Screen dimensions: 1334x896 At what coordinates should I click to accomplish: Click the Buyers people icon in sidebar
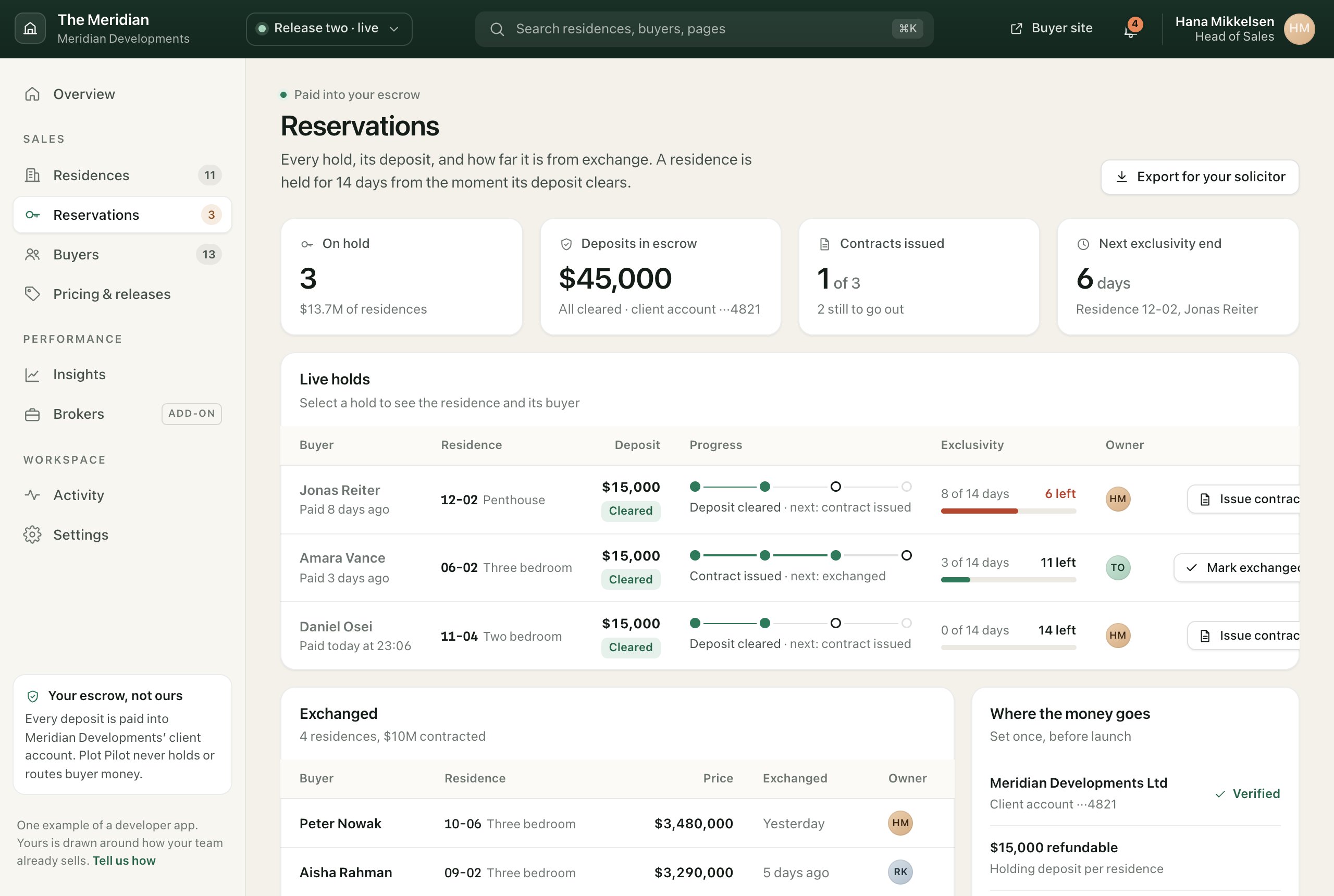(x=33, y=254)
